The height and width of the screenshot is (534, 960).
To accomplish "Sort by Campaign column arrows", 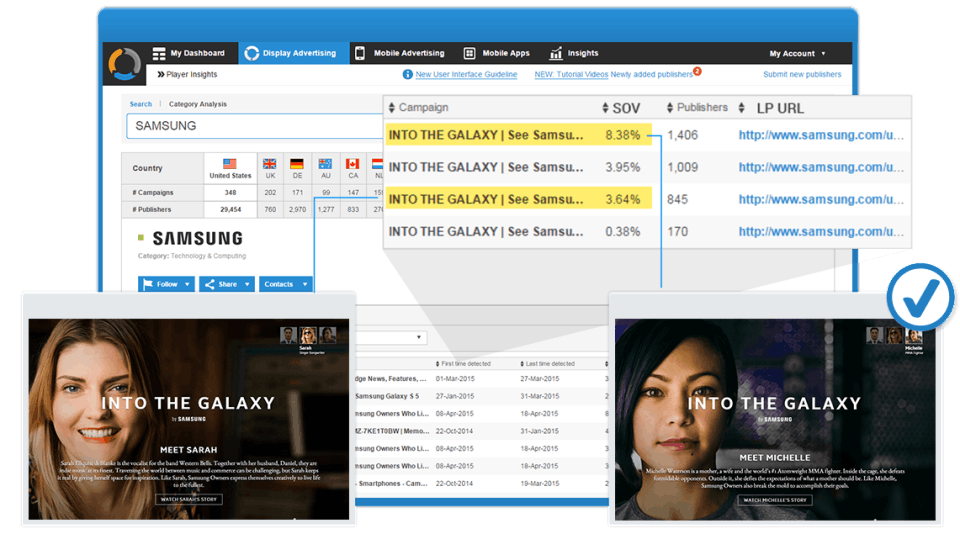I will 392,108.
